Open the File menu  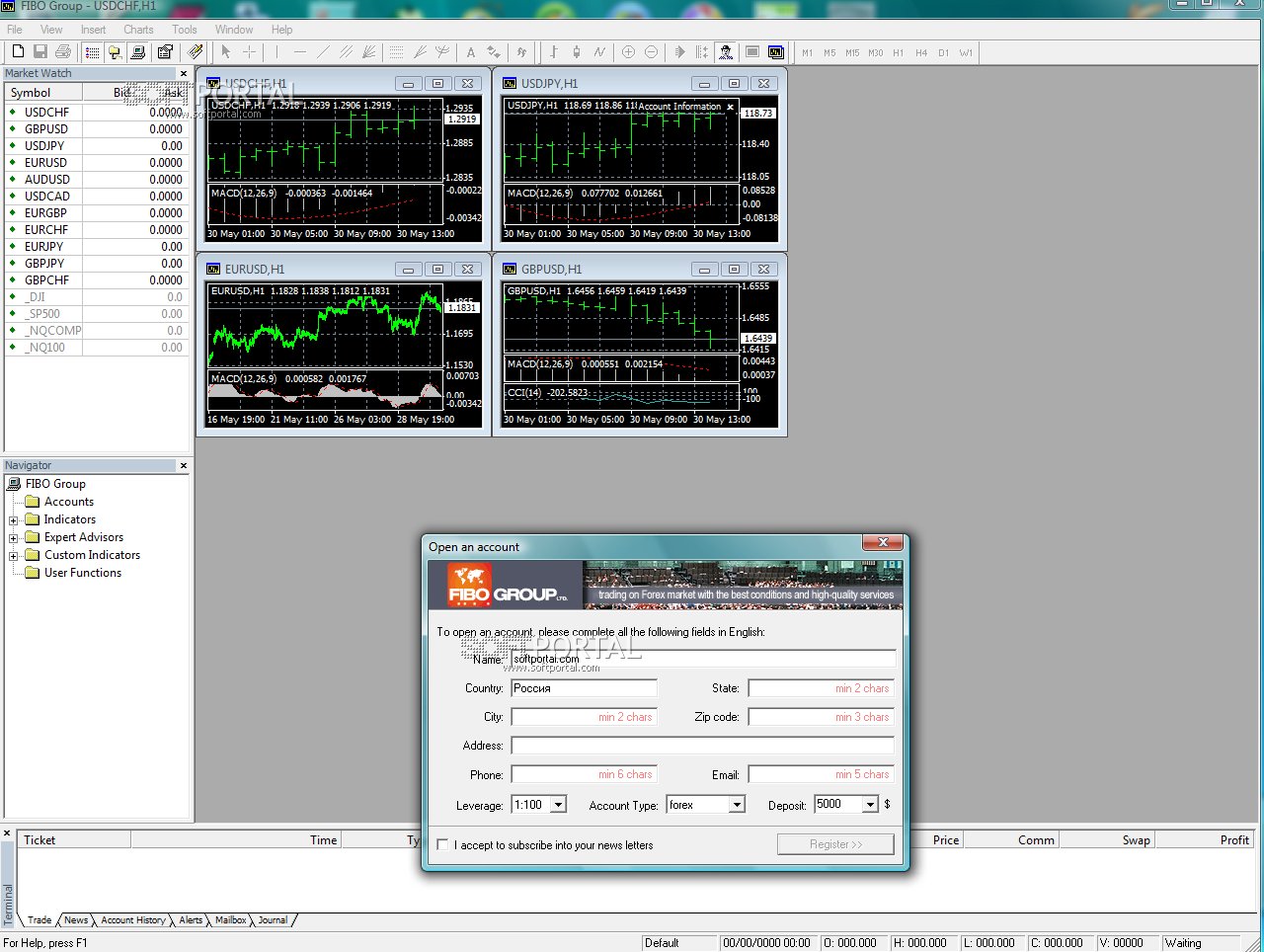click(x=15, y=30)
